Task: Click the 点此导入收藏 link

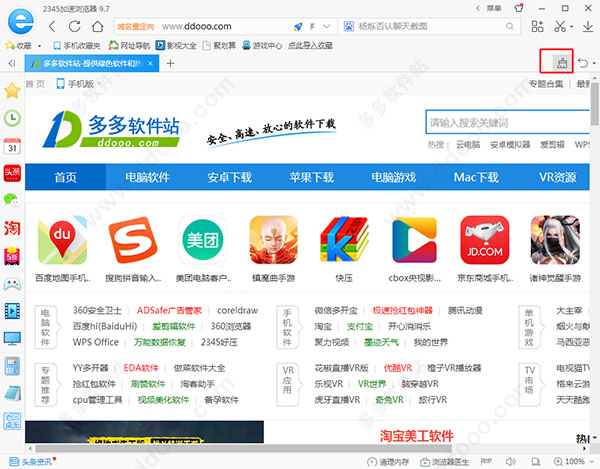Action: (x=310, y=46)
